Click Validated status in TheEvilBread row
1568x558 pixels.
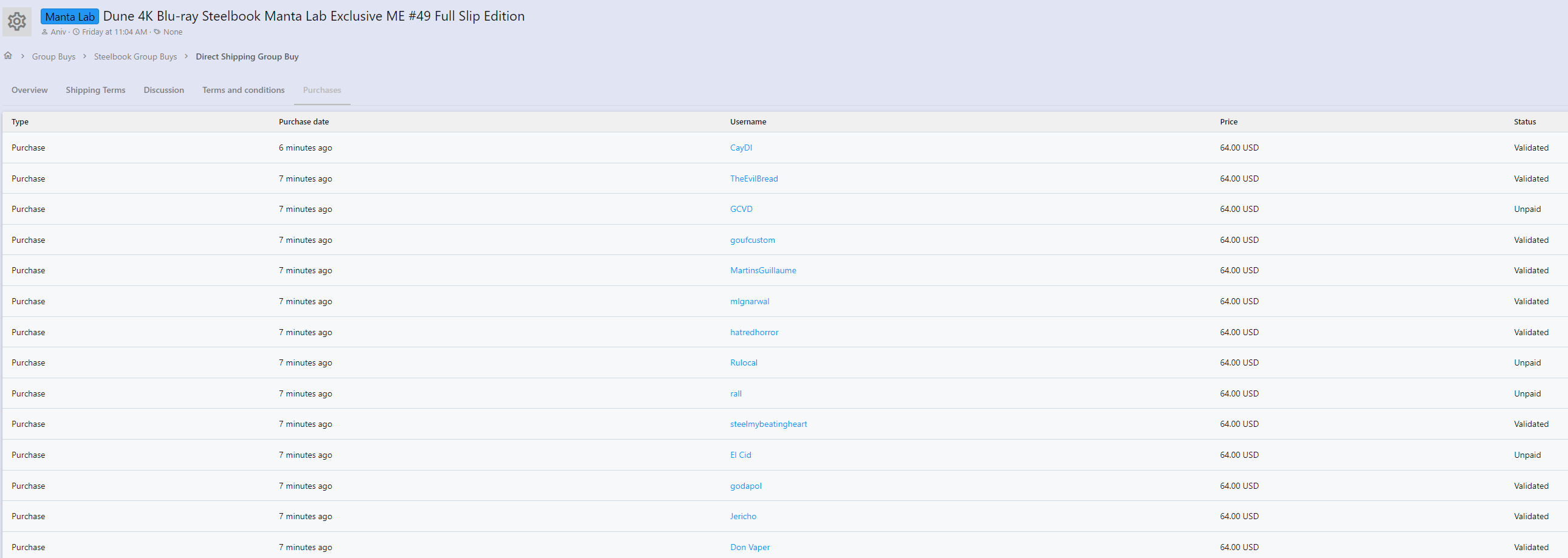point(1531,179)
